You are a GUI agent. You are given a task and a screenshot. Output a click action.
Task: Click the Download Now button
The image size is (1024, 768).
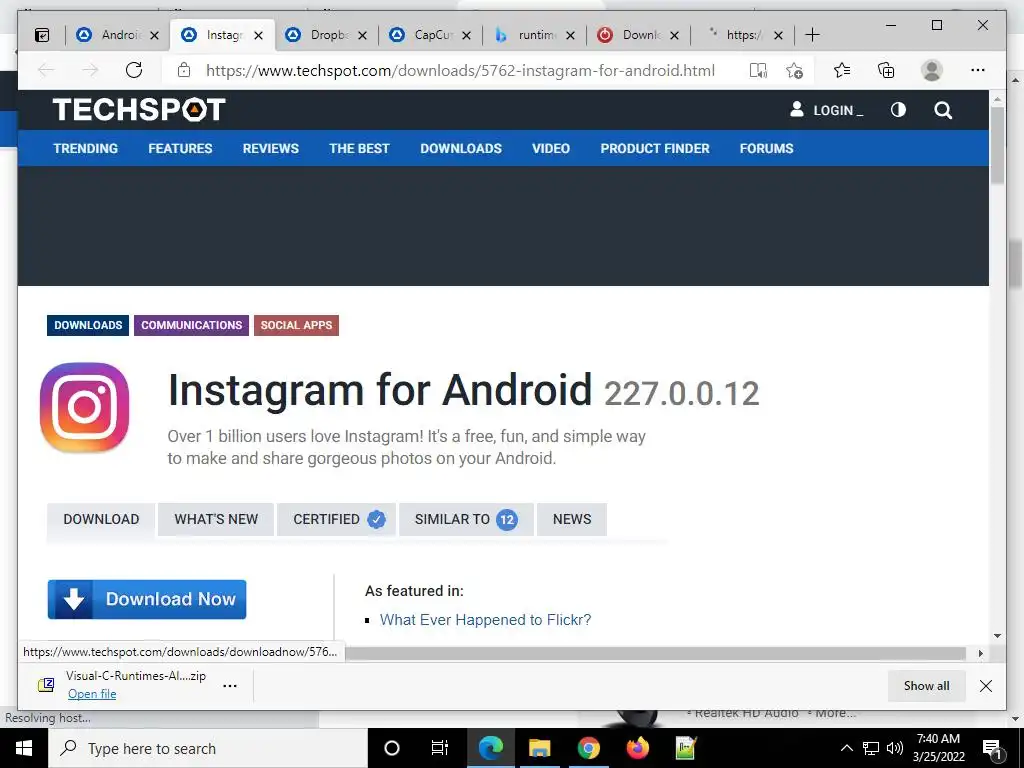(147, 600)
